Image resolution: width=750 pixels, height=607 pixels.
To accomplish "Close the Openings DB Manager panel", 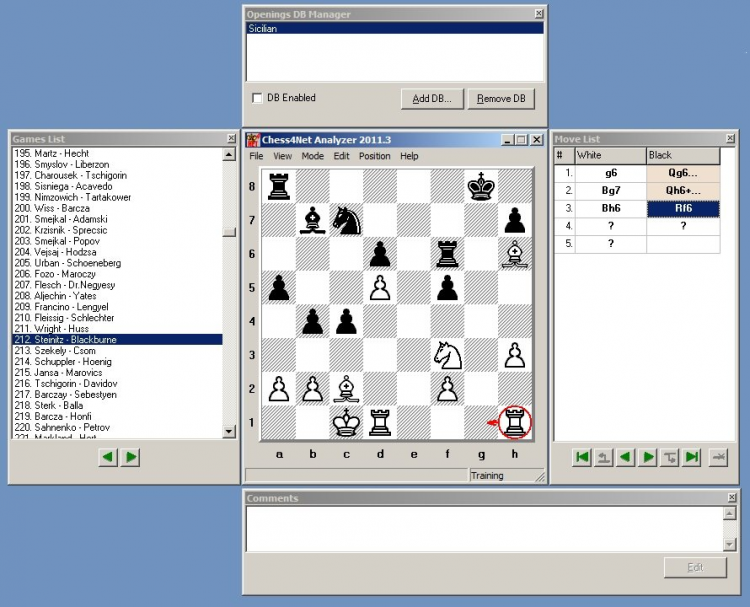I will 539,14.
